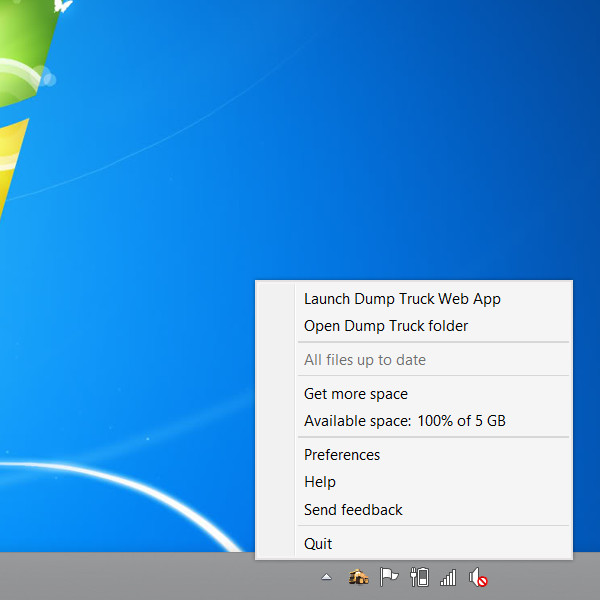Open Action Center flag icon
The image size is (600, 600).
coord(388,577)
